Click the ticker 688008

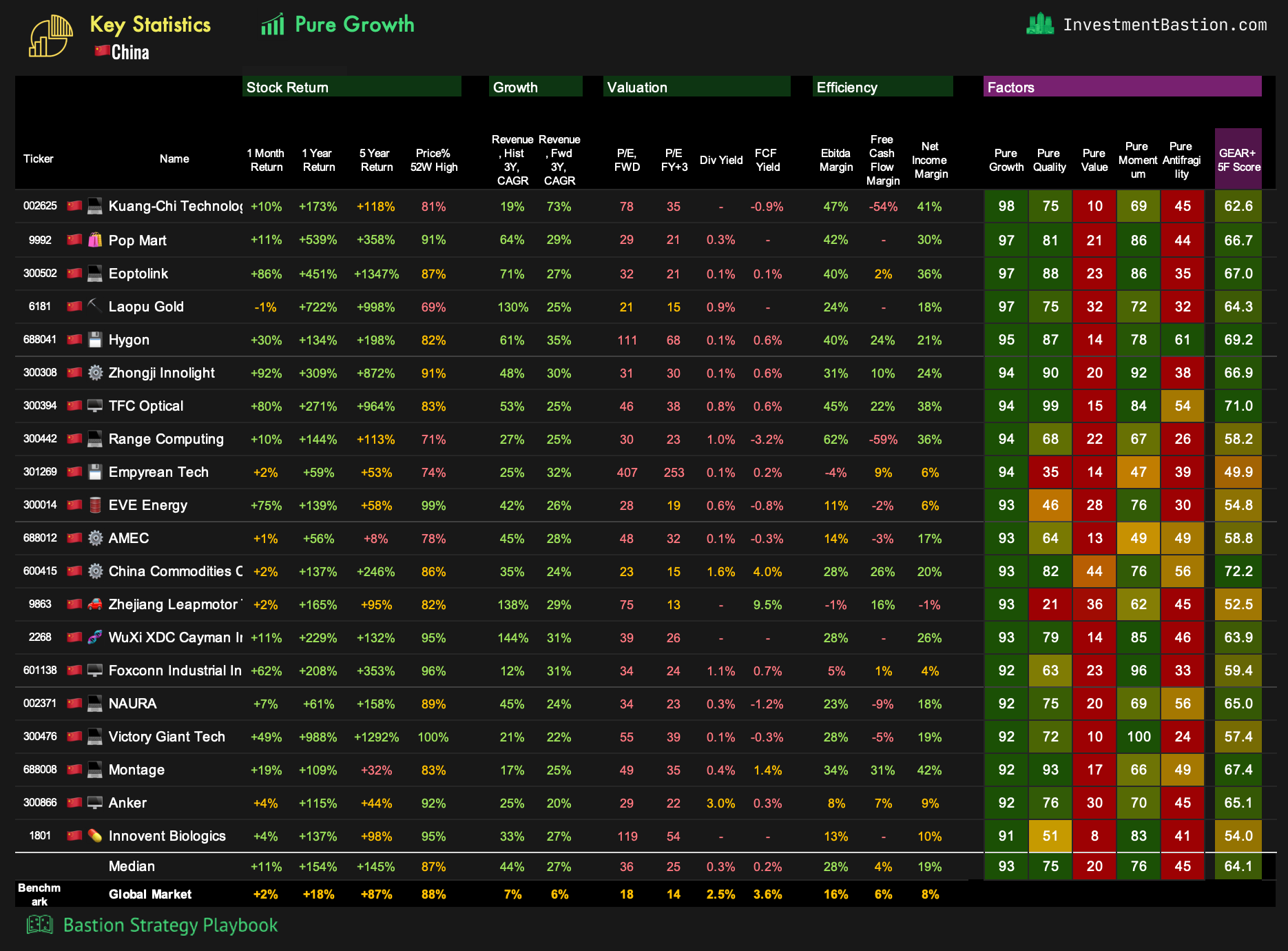point(40,769)
